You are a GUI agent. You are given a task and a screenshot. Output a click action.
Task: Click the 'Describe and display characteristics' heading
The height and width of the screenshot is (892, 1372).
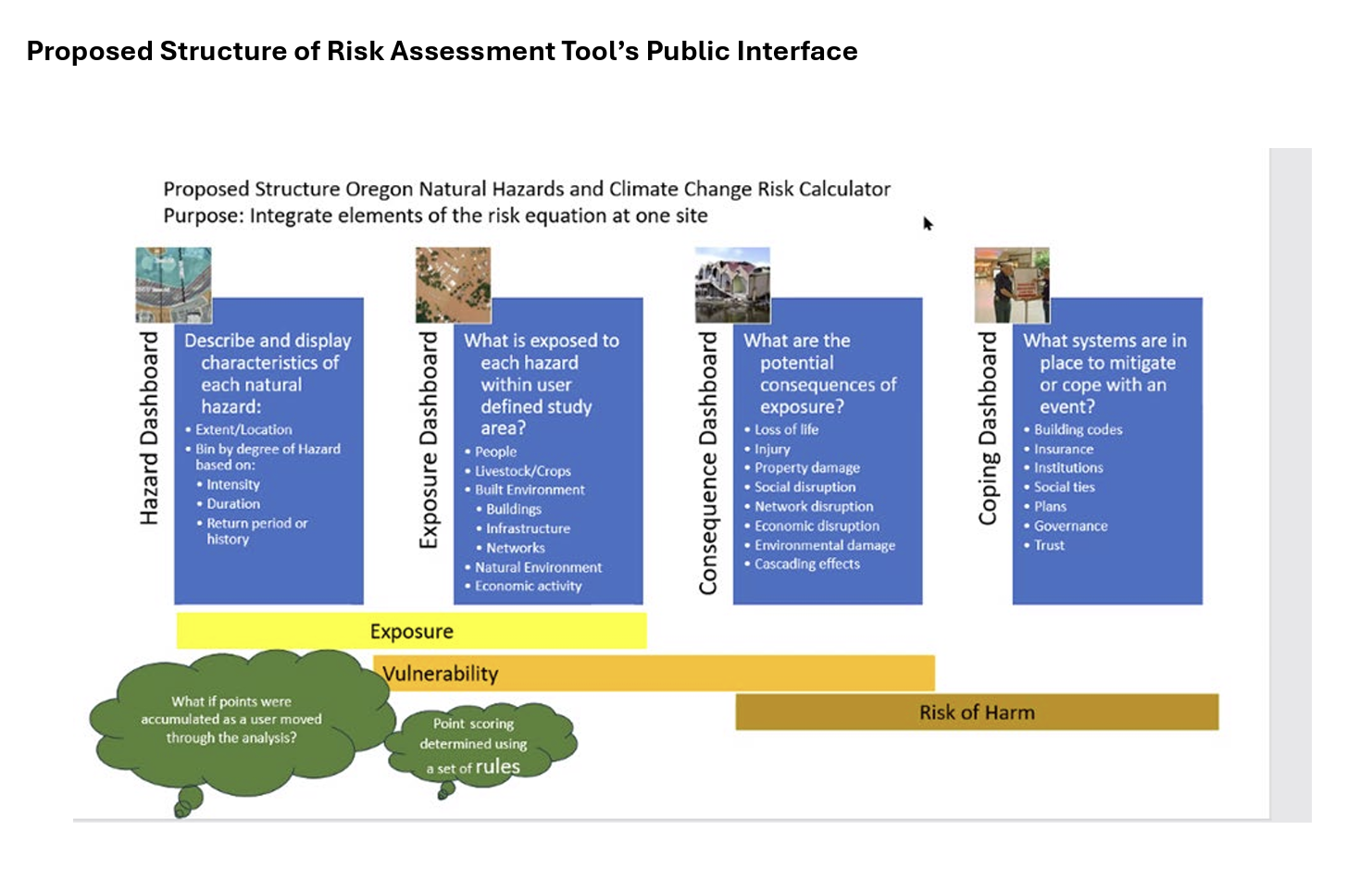(268, 373)
